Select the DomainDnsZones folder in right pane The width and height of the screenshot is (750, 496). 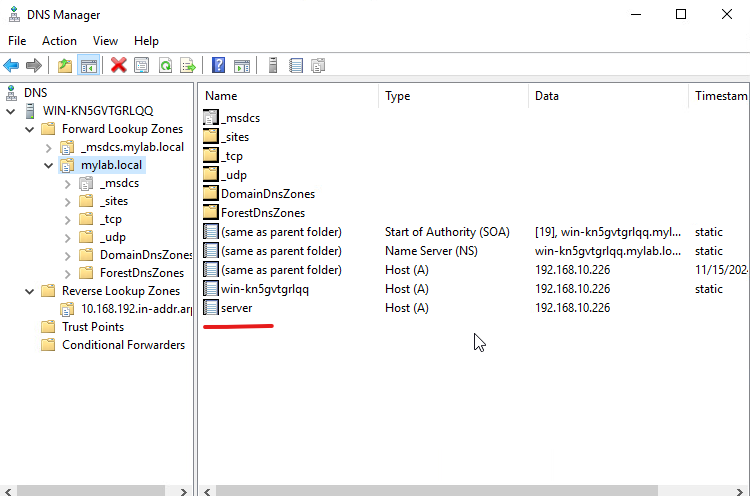point(259,194)
